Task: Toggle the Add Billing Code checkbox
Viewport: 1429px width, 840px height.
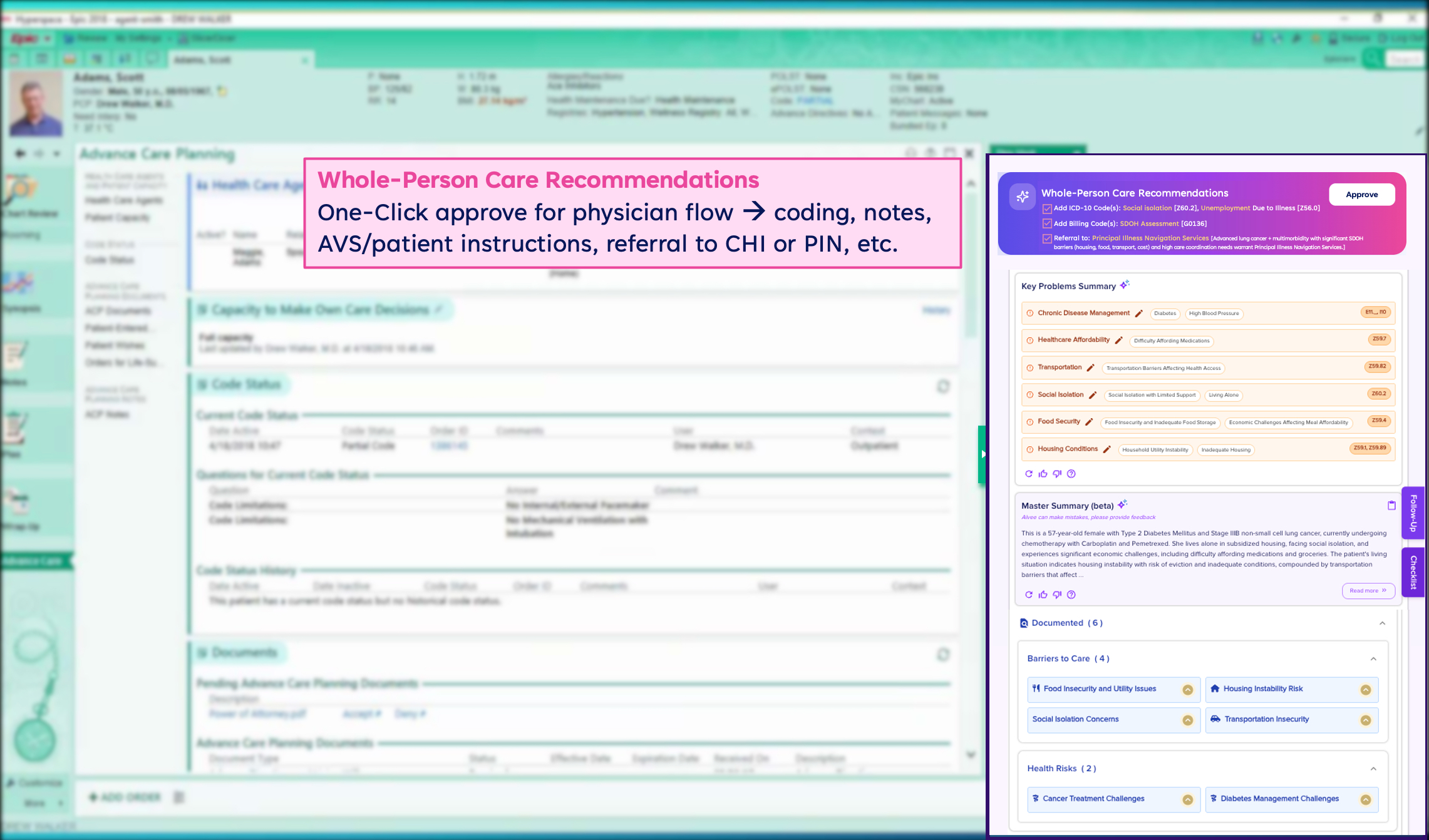Action: [x=1047, y=223]
